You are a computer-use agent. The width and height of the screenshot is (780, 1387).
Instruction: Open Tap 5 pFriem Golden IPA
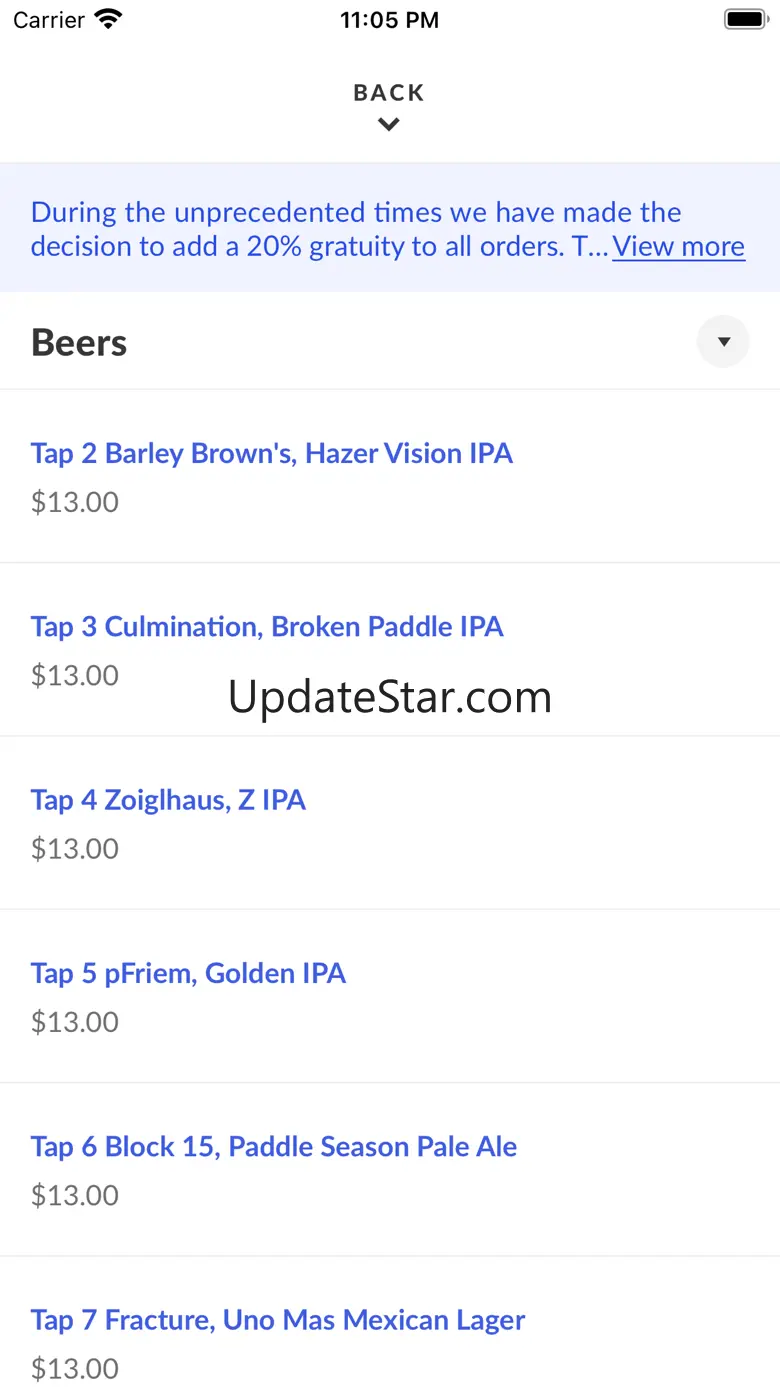390,996
